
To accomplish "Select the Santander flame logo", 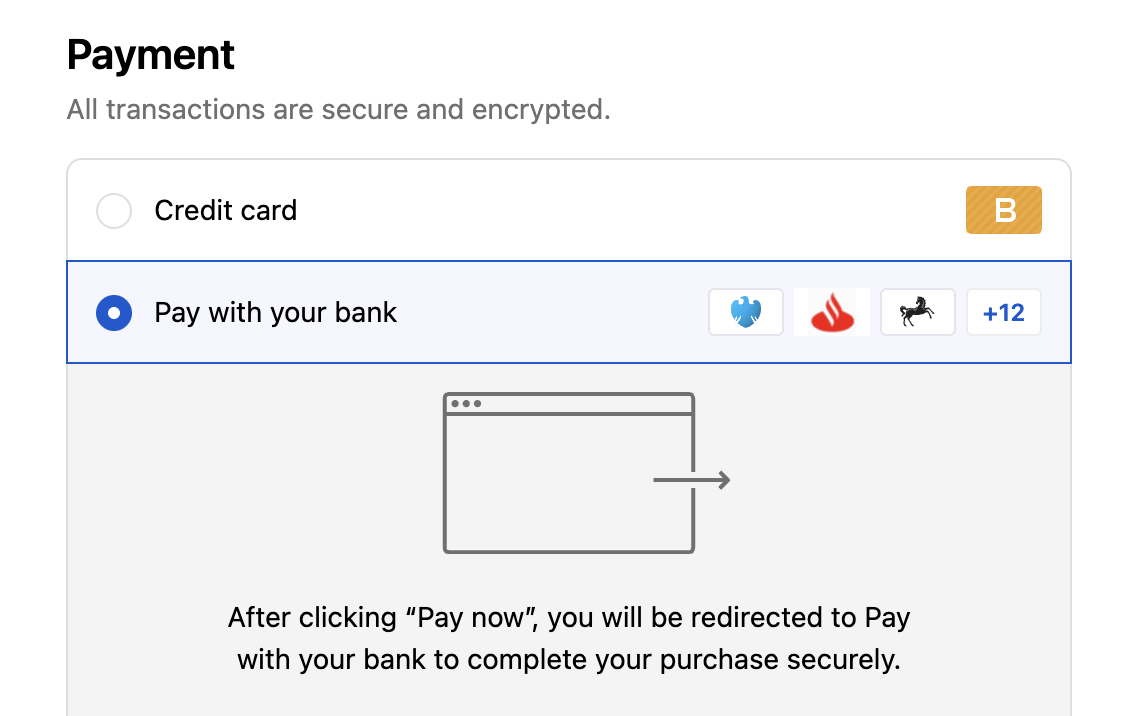I will coord(832,312).
